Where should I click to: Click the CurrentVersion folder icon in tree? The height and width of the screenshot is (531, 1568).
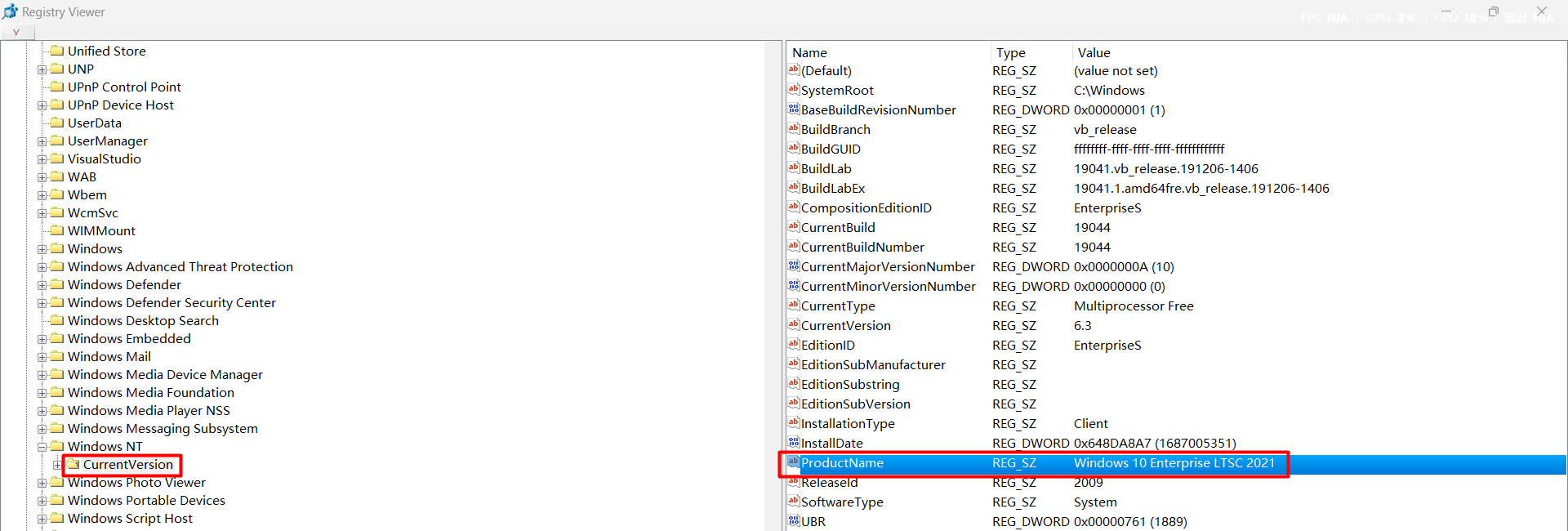click(73, 464)
